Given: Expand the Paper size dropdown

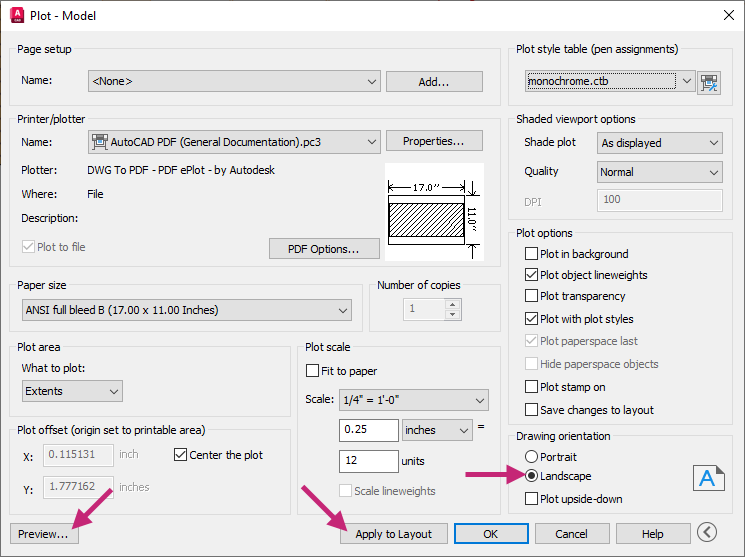Looking at the screenshot, I should tap(187, 310).
